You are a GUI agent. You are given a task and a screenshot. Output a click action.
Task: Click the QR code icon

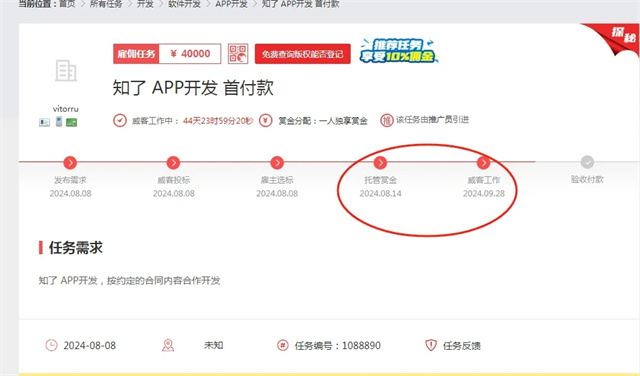pos(238,53)
